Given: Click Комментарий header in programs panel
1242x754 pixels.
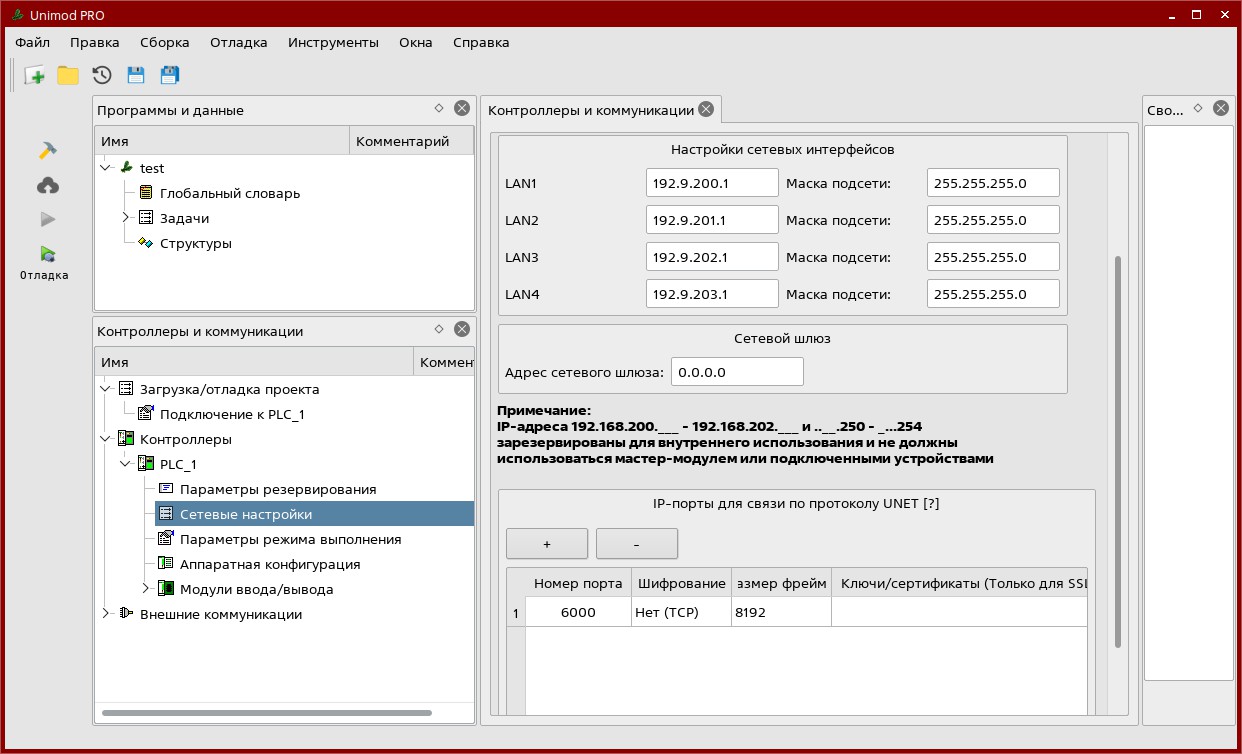Looking at the screenshot, I should point(411,141).
